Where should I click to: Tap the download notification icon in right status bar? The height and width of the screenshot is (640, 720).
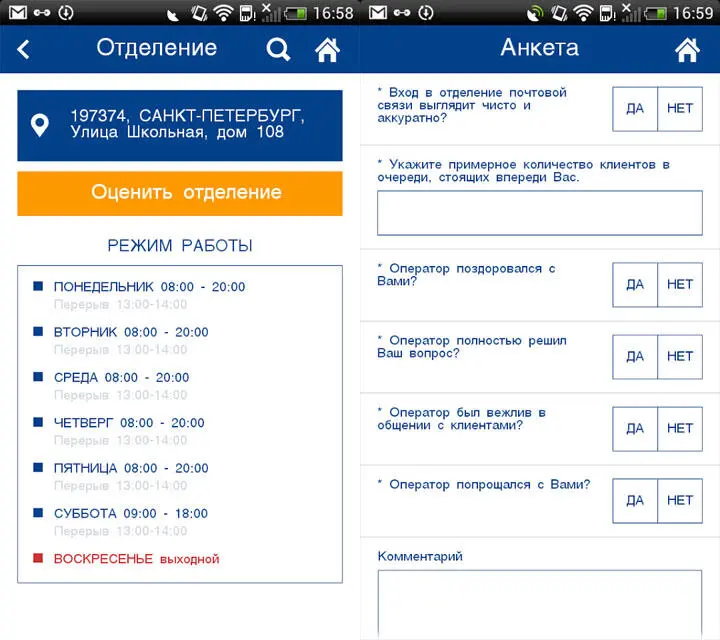426,12
